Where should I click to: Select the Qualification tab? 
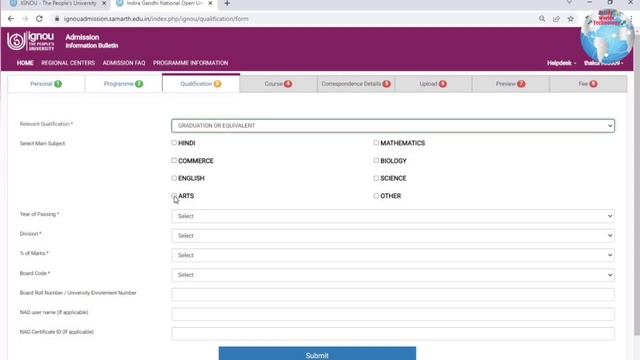pos(201,84)
